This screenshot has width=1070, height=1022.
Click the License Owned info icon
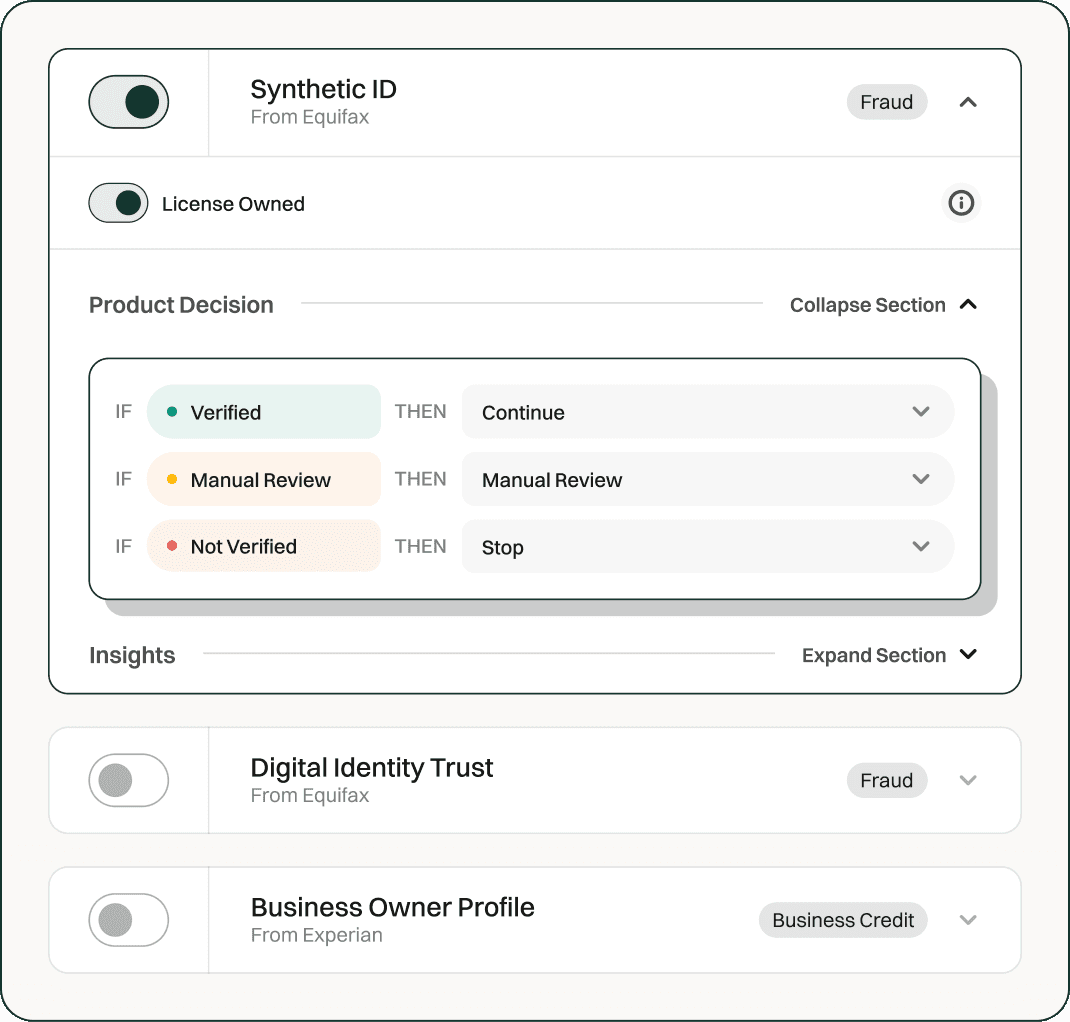(961, 203)
